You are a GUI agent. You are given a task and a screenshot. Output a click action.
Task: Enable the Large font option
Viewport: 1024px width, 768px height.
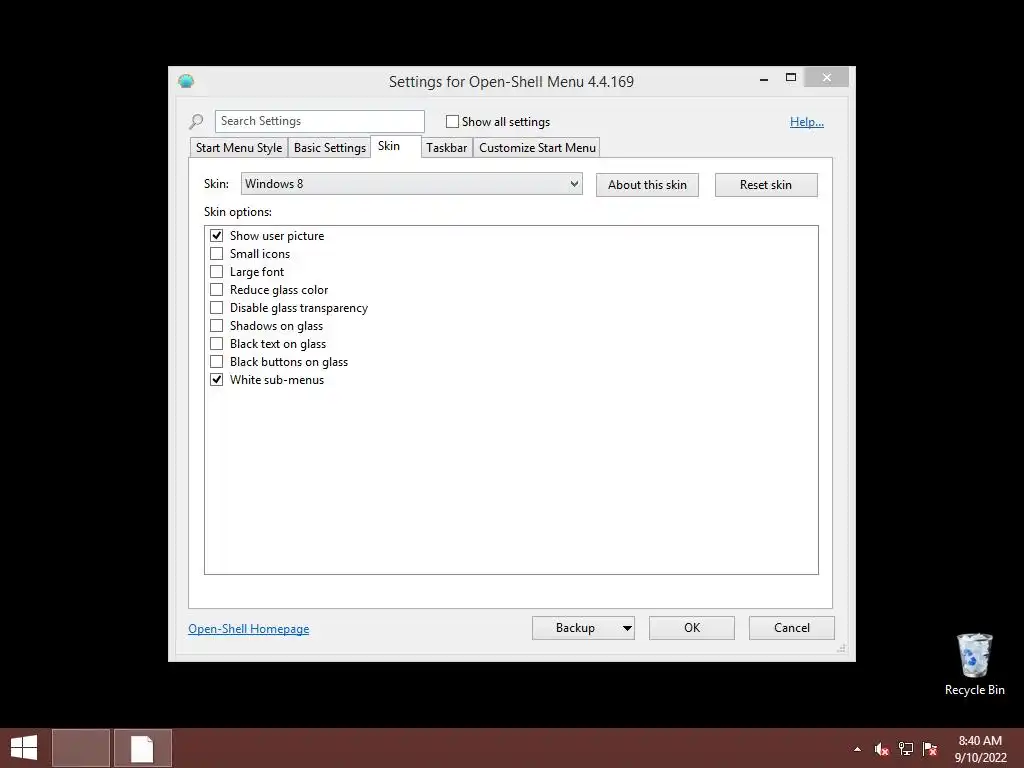pyautogui.click(x=216, y=272)
